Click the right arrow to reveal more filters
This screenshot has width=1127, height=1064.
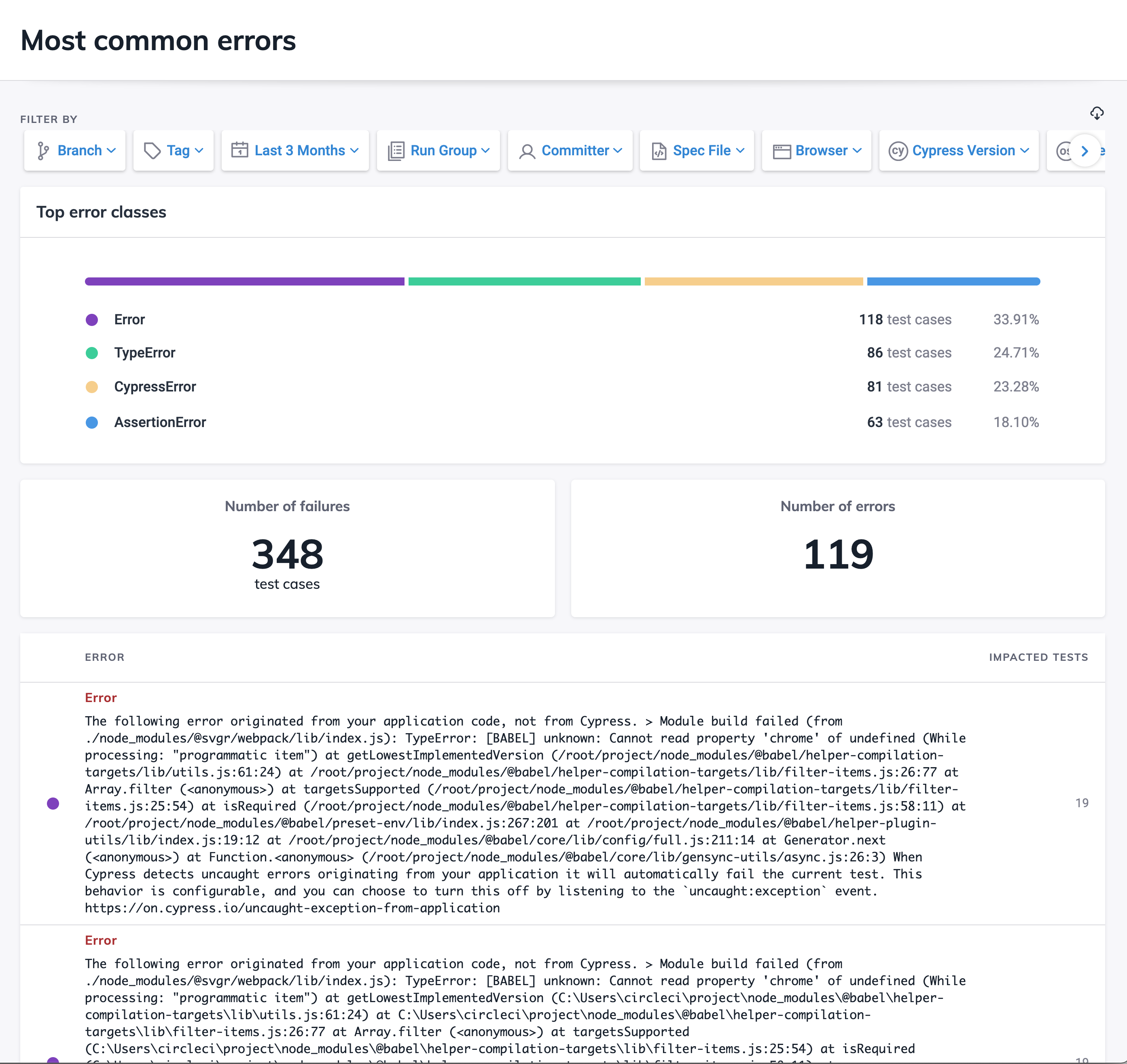(1085, 150)
